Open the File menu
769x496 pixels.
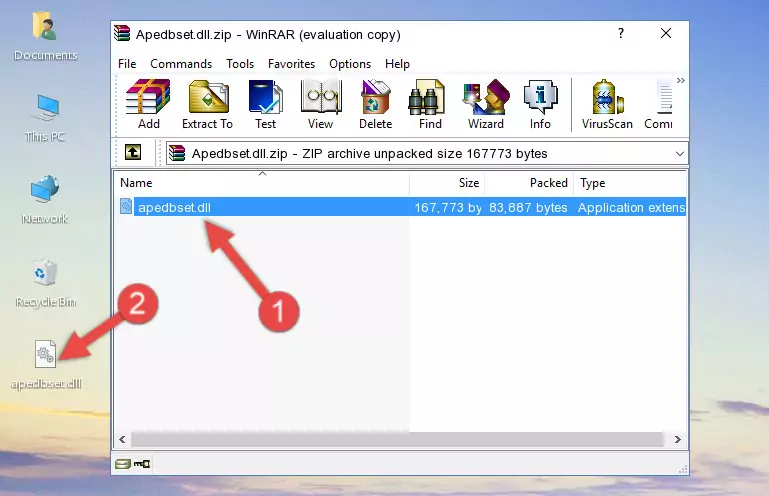(127, 64)
